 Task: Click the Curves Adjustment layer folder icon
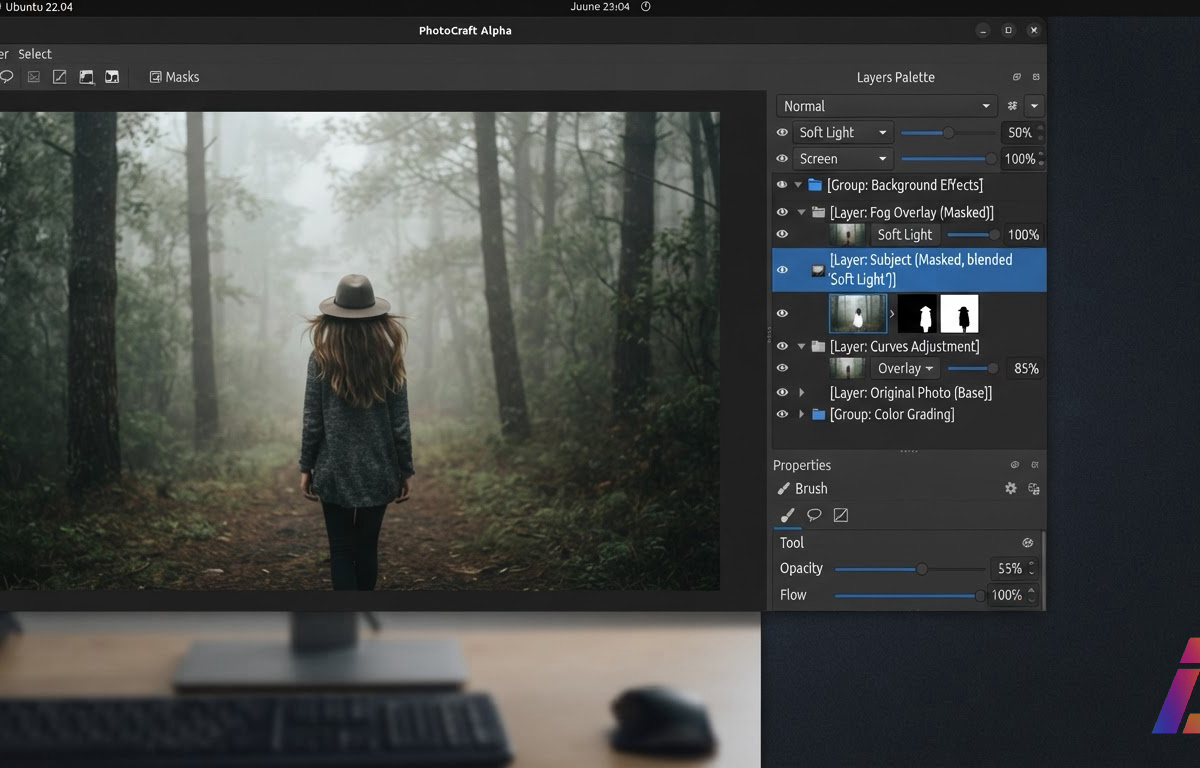tap(818, 346)
